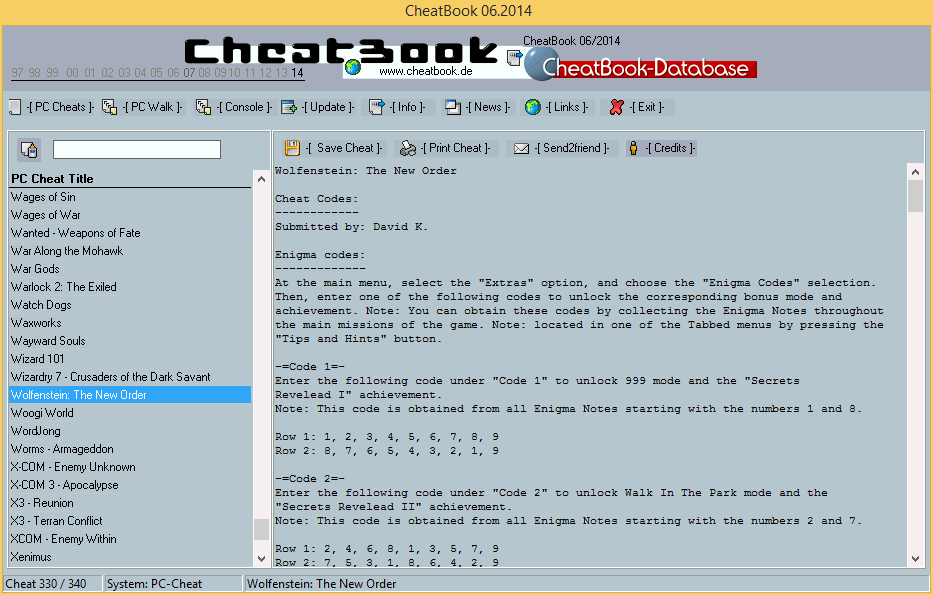Select year 14 in the year strip
933x595 pixels.
[298, 73]
